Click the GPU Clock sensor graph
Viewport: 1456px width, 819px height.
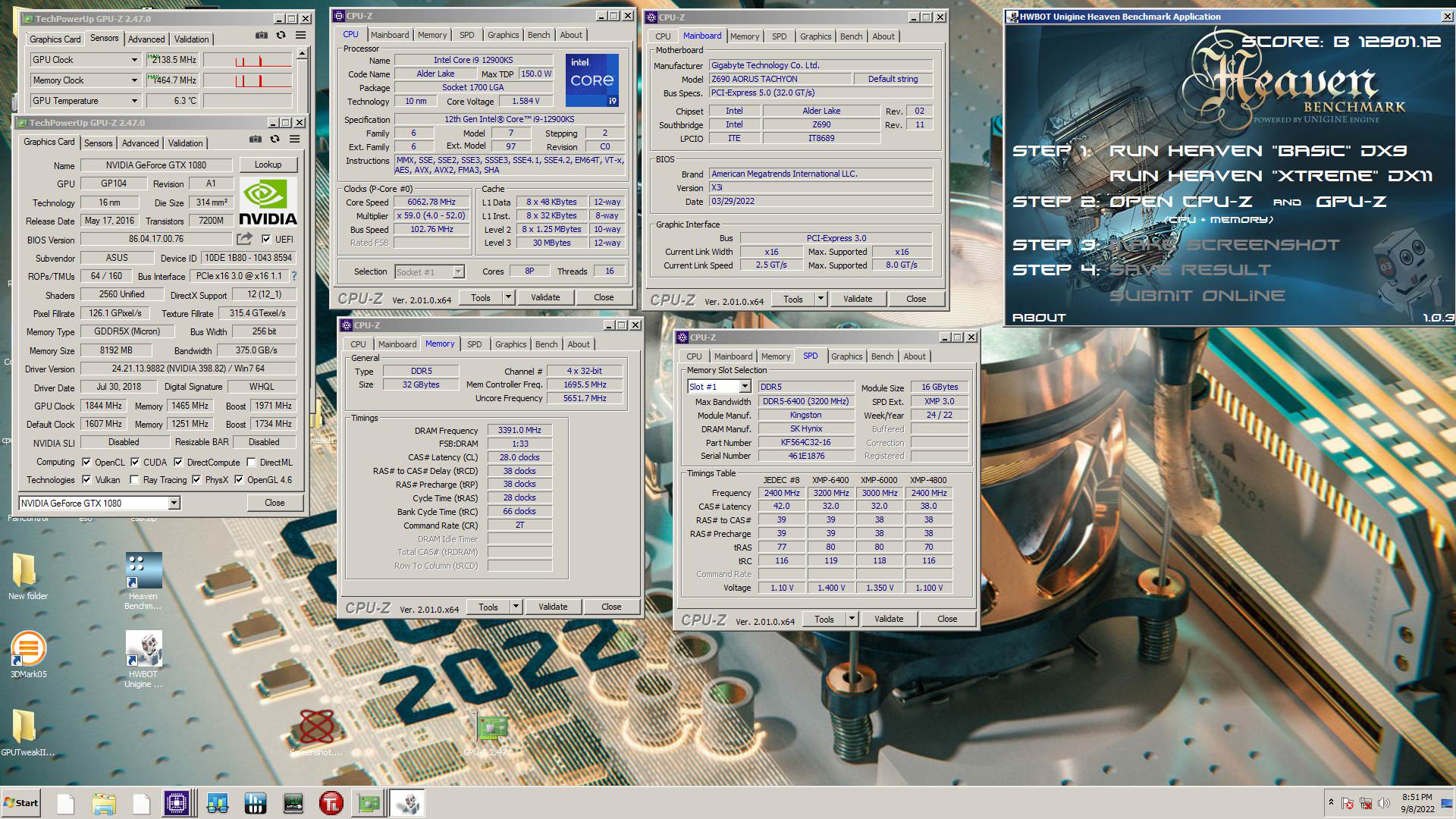[x=248, y=60]
